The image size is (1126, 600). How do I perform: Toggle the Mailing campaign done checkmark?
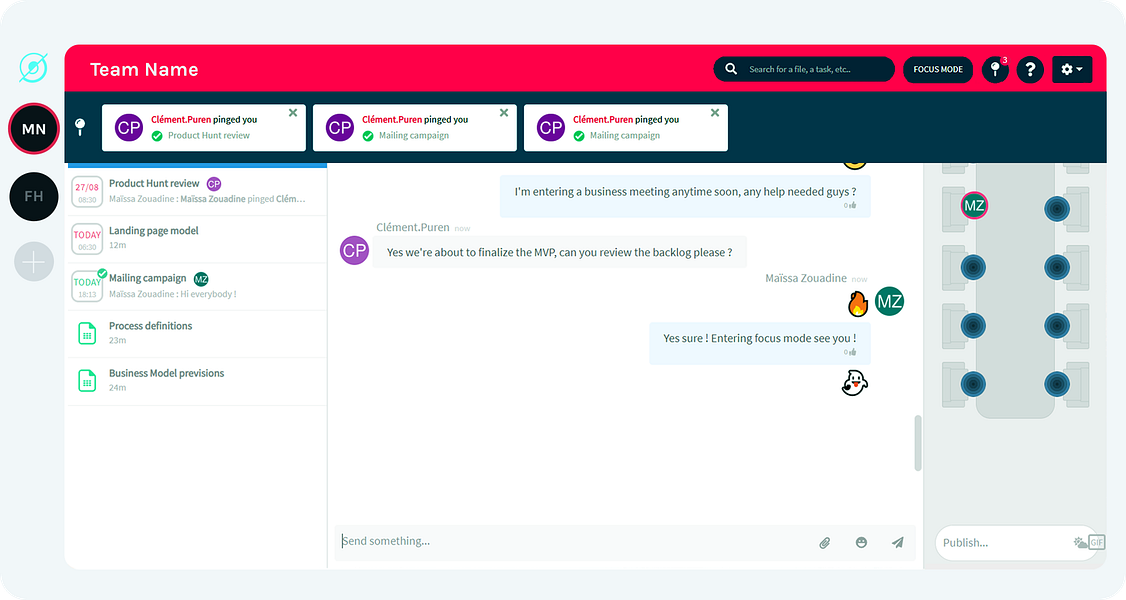coord(102,273)
